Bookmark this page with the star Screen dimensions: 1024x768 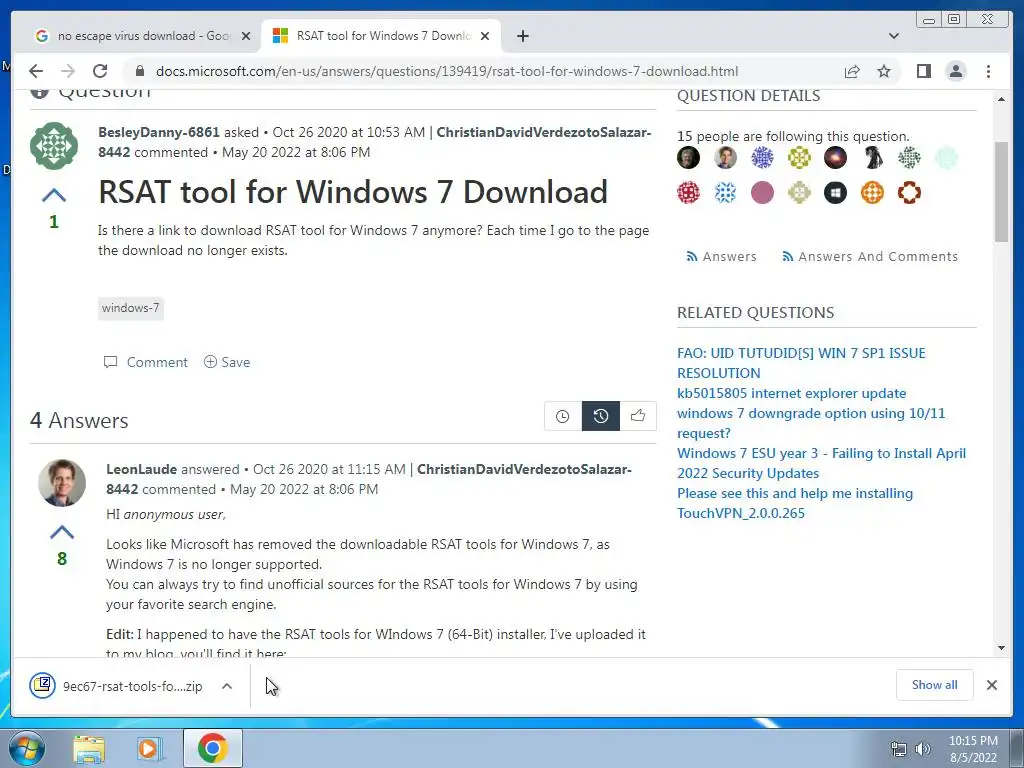pos(884,71)
